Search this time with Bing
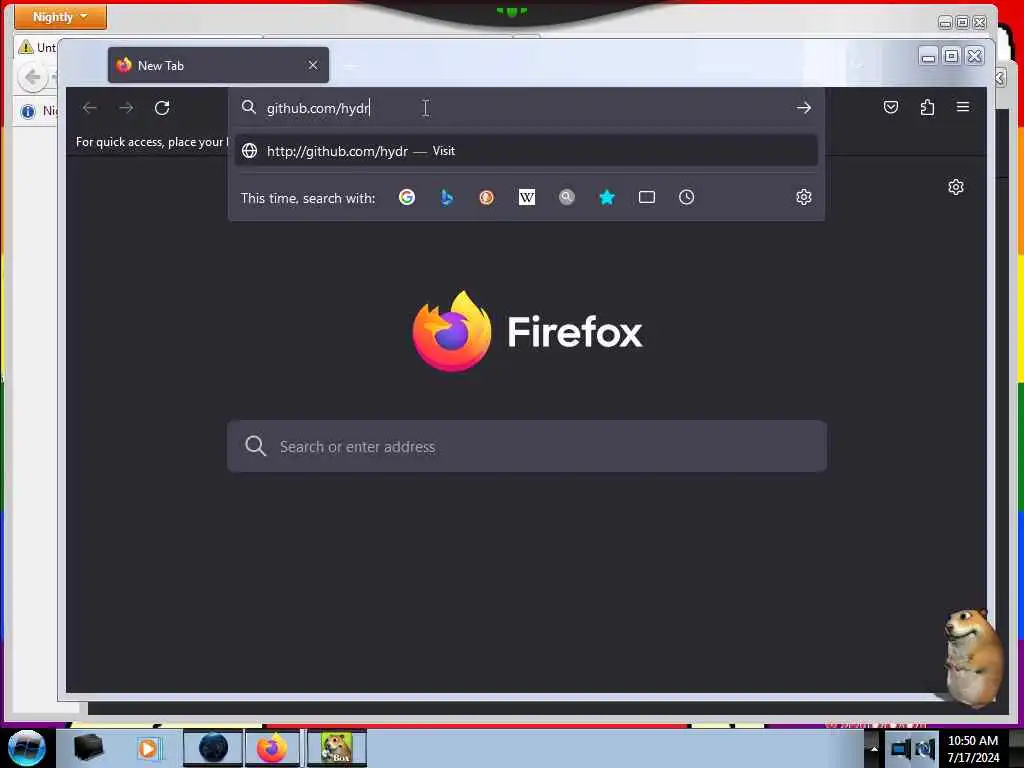Image resolution: width=1024 pixels, height=768 pixels. (x=447, y=197)
